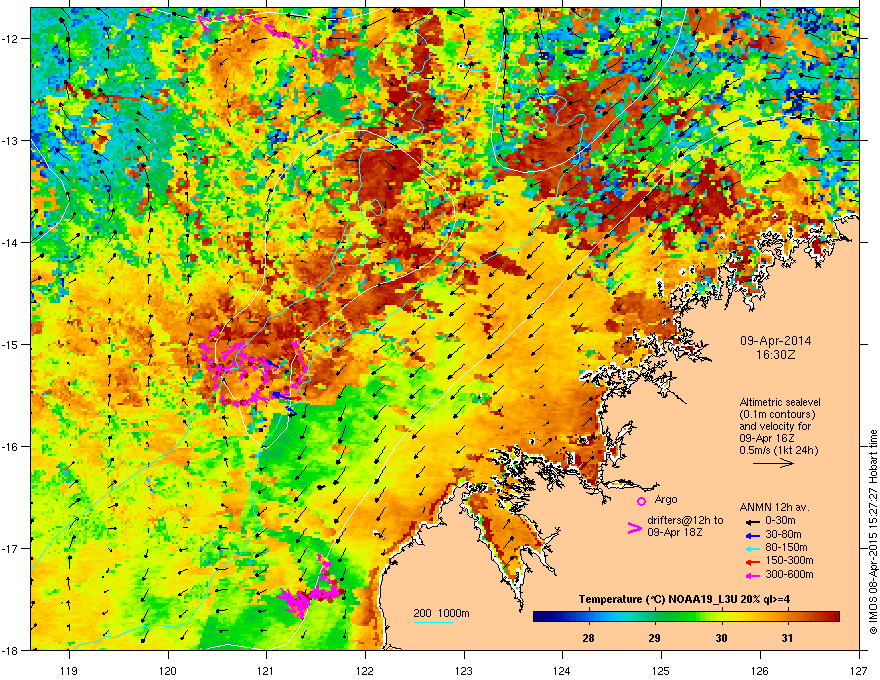Click the '0-30m' depth label

[780, 521]
